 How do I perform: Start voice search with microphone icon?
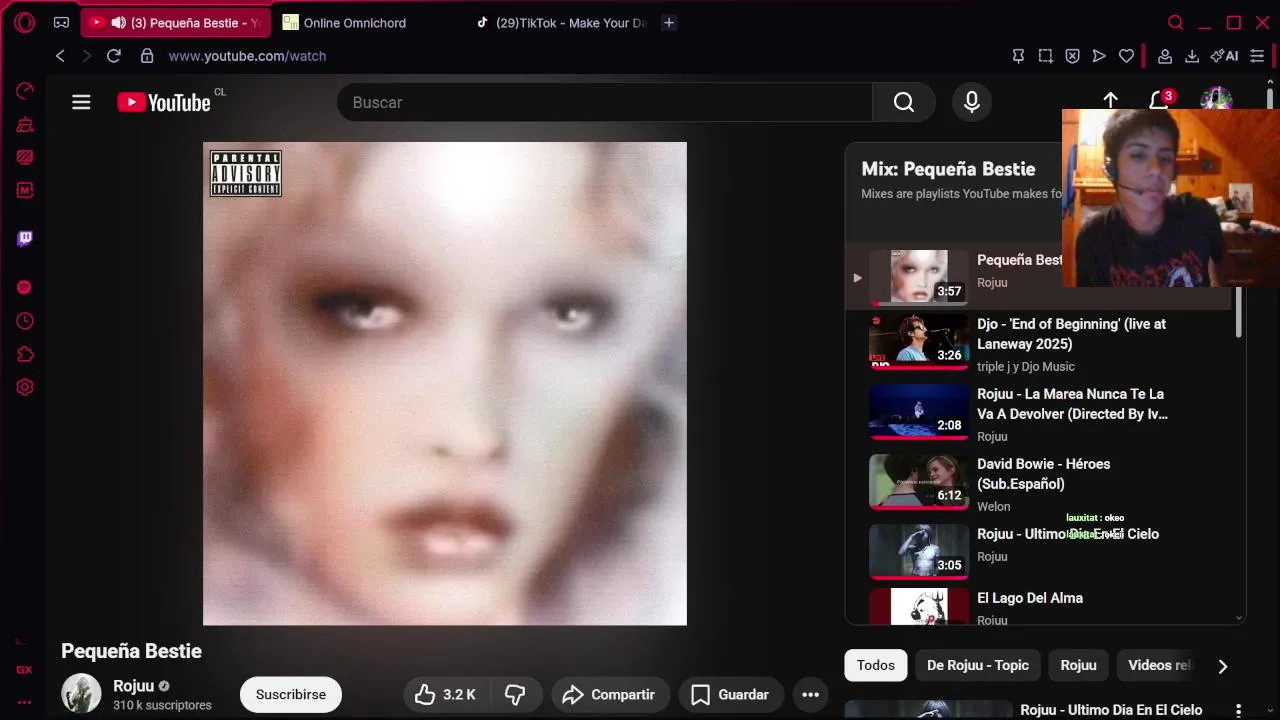coord(971,102)
